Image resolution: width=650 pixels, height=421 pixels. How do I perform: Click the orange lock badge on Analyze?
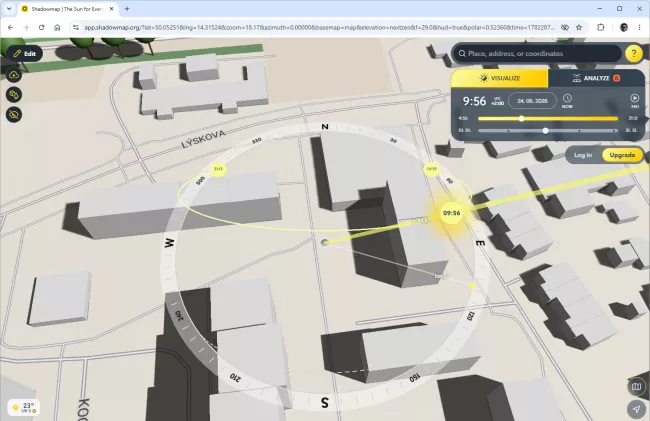coord(616,78)
